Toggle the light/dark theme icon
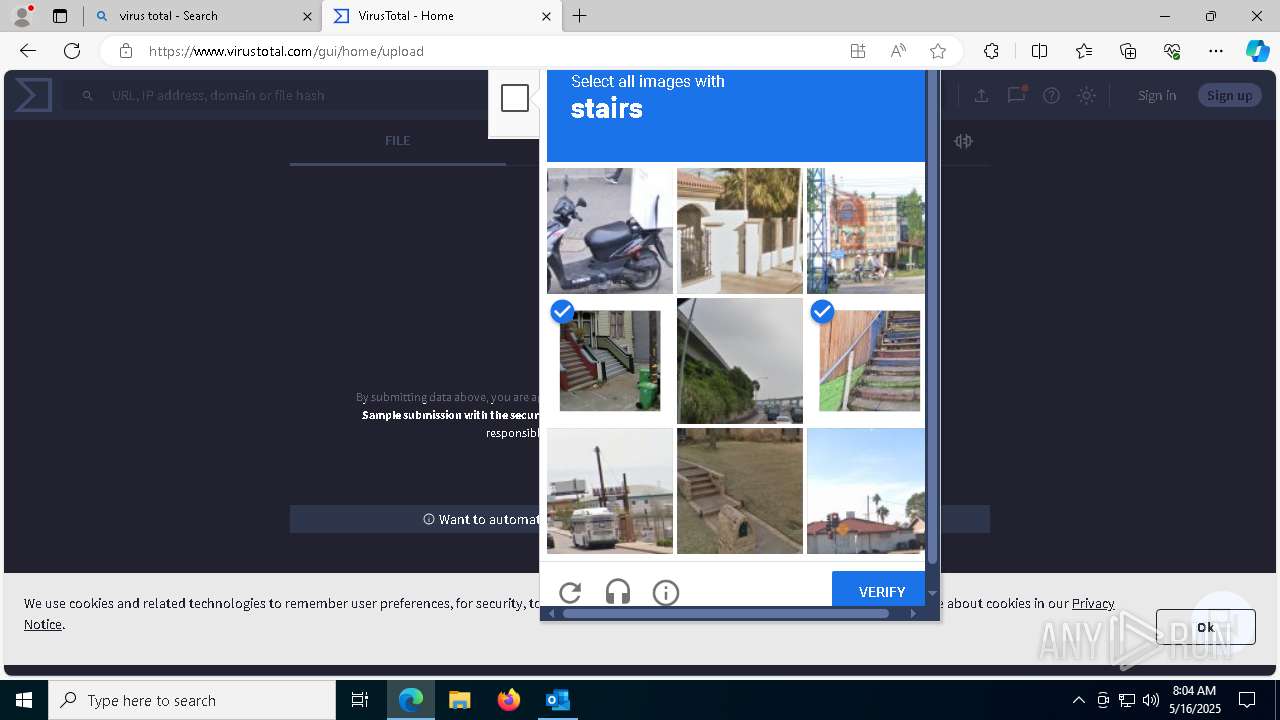 [1087, 95]
